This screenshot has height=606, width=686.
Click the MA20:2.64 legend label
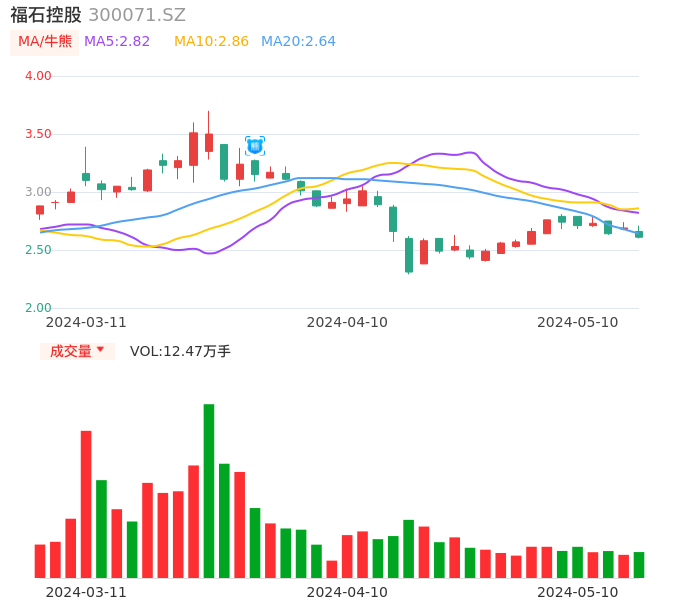click(x=298, y=42)
